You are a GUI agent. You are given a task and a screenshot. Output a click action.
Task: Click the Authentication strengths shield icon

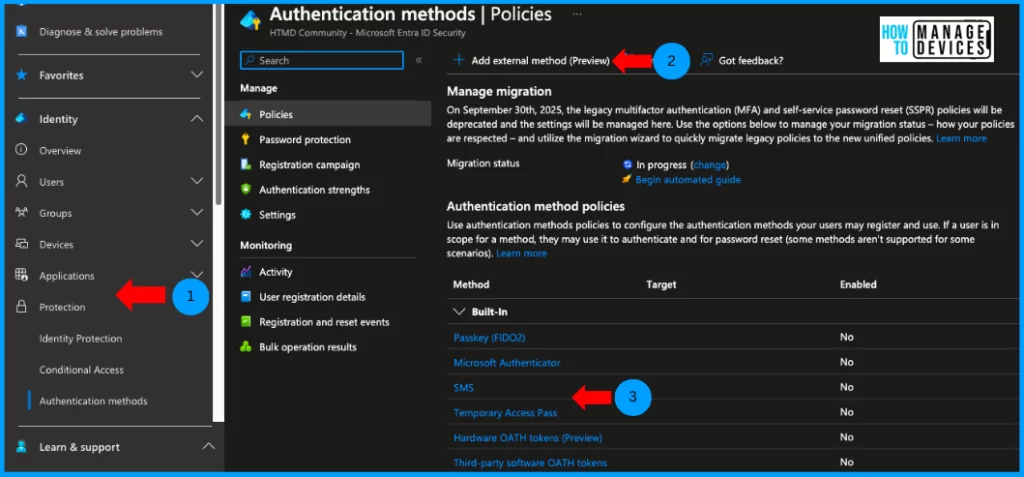[x=246, y=189]
